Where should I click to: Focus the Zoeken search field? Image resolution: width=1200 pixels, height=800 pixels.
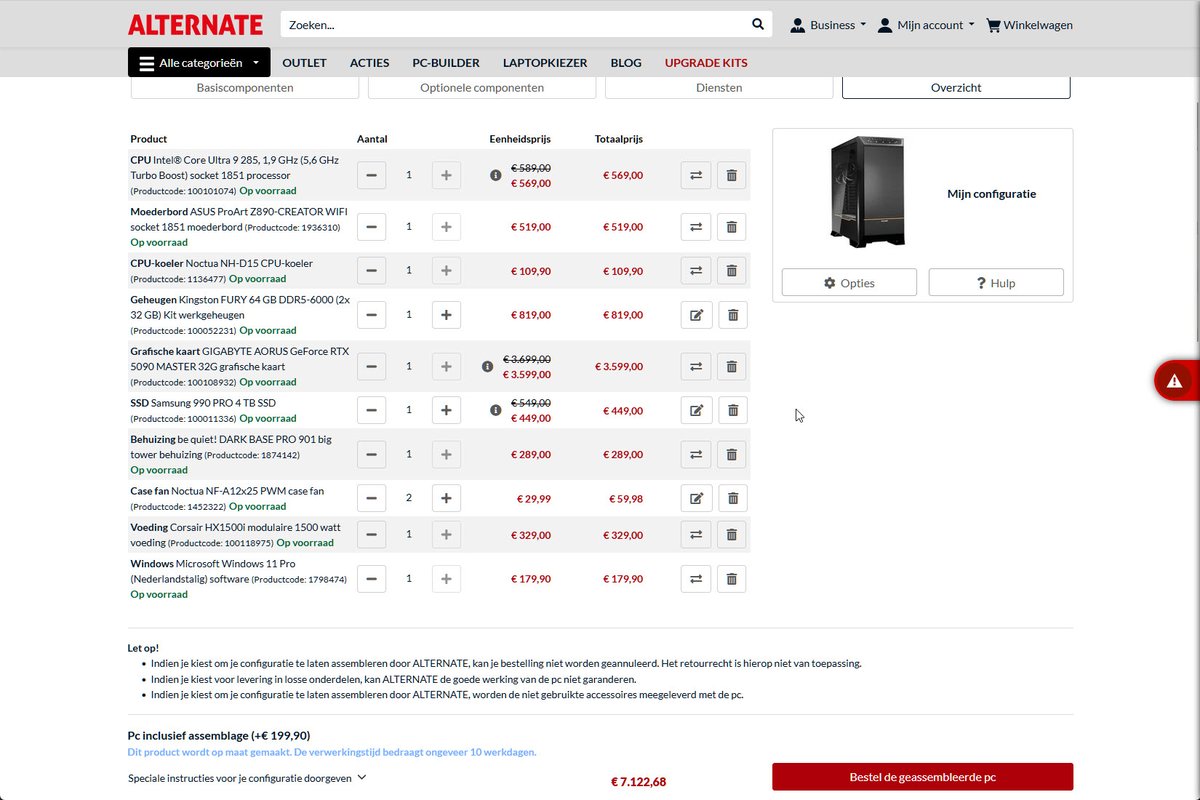tap(515, 24)
